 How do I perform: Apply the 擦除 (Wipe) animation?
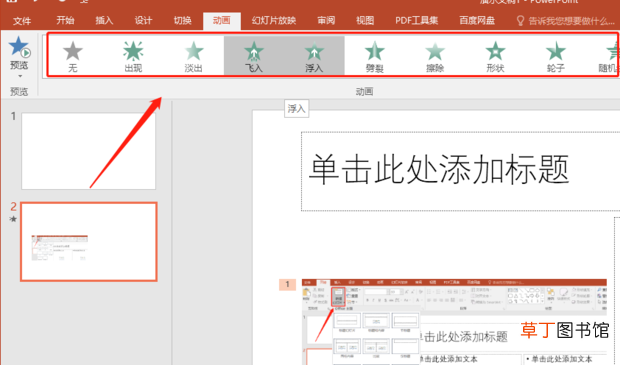[x=435, y=56]
